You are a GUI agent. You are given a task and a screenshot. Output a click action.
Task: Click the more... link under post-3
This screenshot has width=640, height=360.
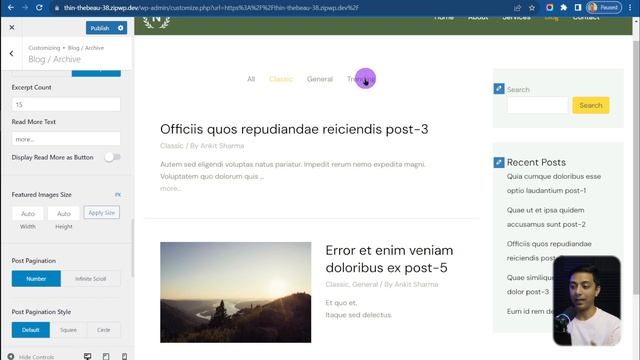coord(171,188)
